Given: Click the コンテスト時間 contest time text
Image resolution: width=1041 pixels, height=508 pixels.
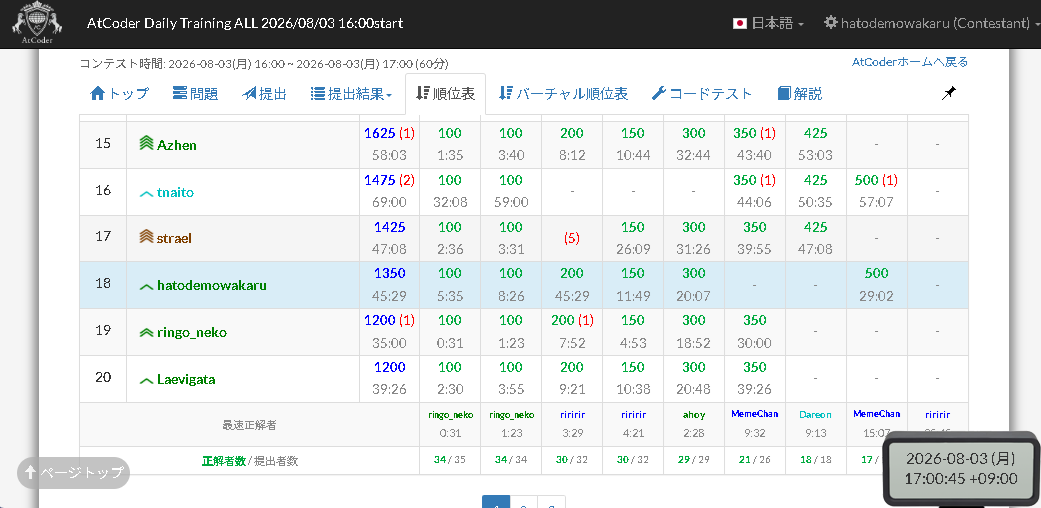Looking at the screenshot, I should pyautogui.click(x=264, y=64).
